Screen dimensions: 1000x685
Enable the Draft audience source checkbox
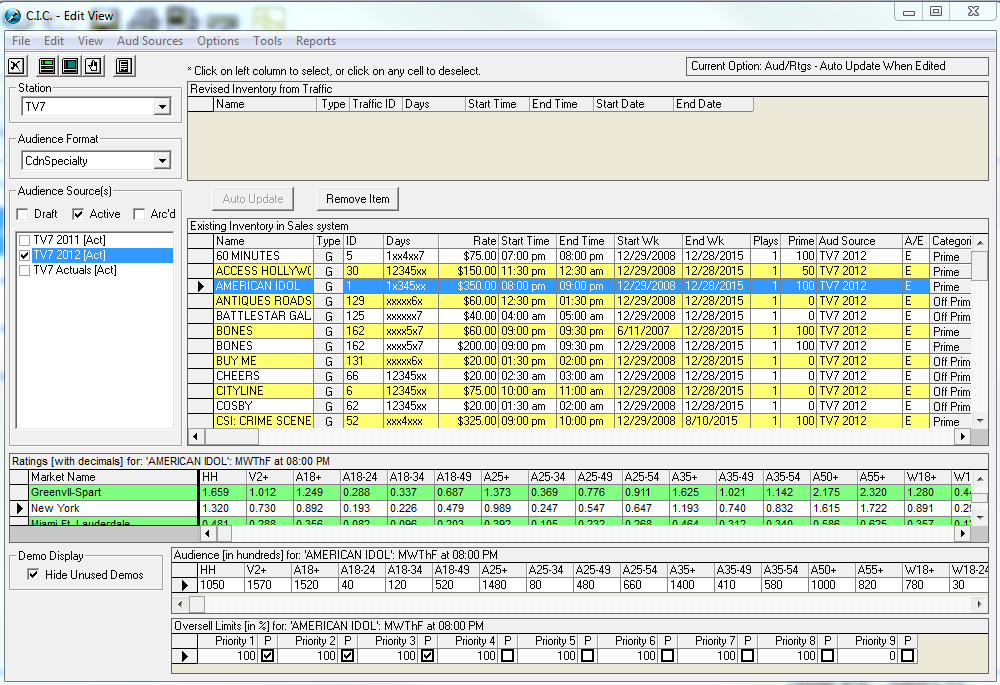point(22,214)
